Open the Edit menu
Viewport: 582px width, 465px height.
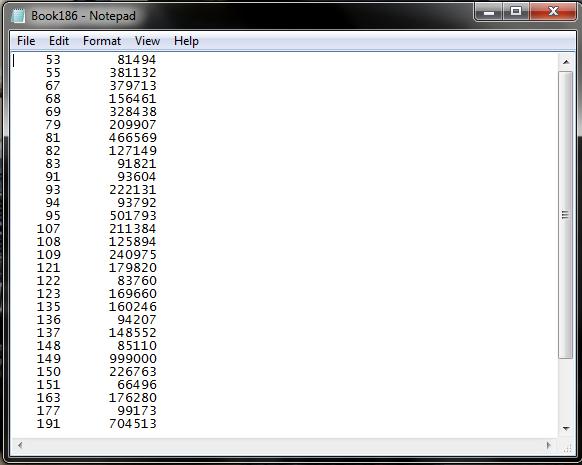(59, 41)
